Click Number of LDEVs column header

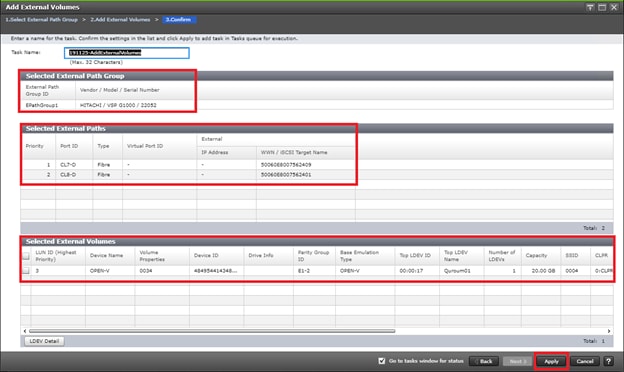(502, 255)
